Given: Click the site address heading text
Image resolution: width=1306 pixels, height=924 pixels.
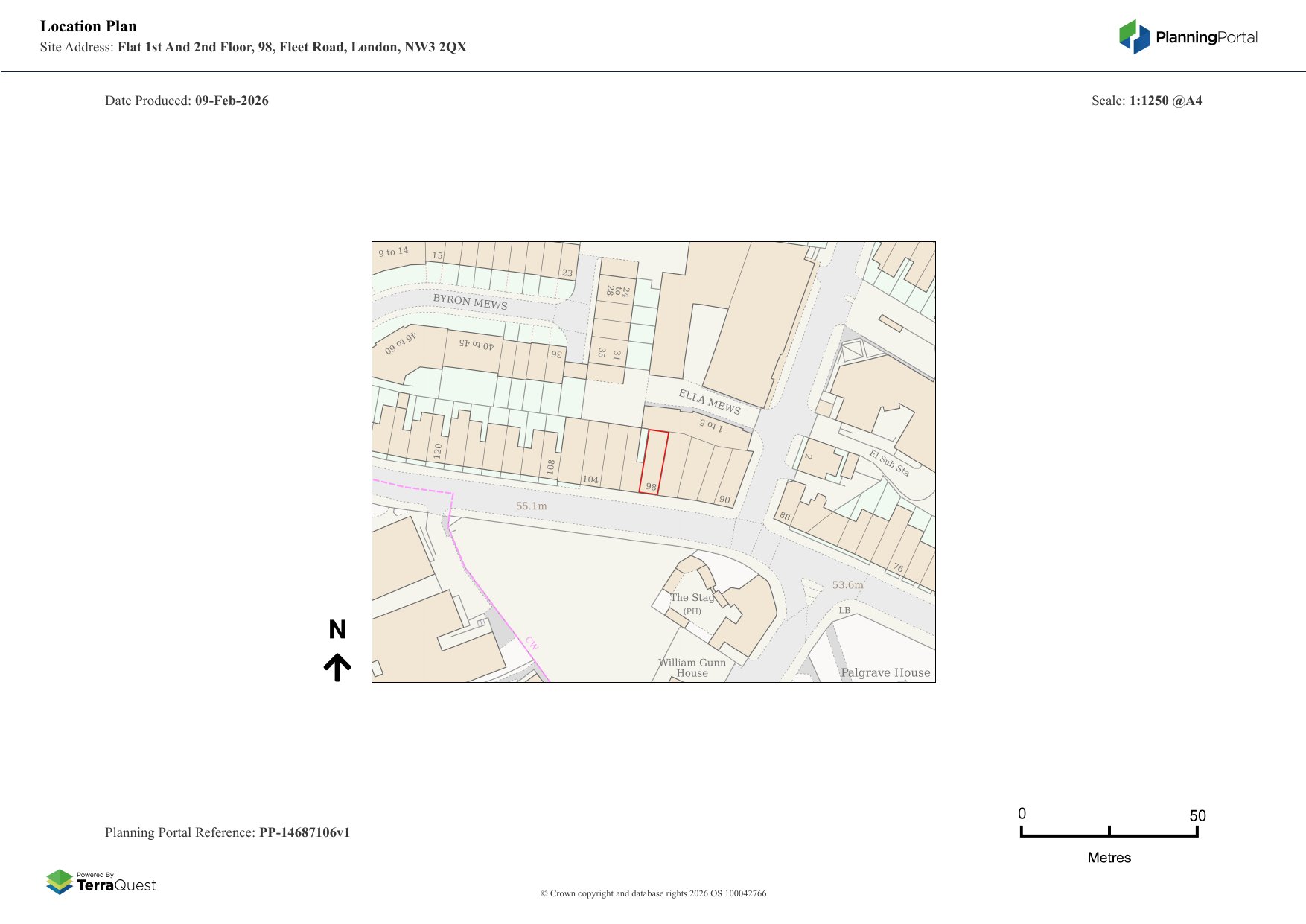Looking at the screenshot, I should (253, 47).
